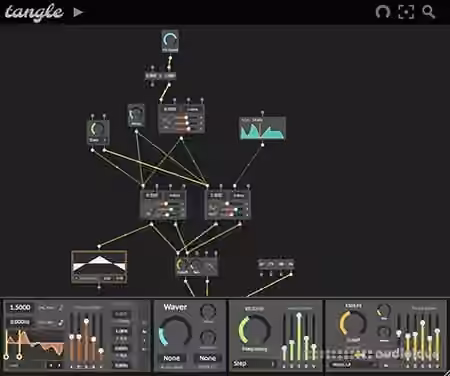Click the large yellow Cutoff knob

[353, 323]
